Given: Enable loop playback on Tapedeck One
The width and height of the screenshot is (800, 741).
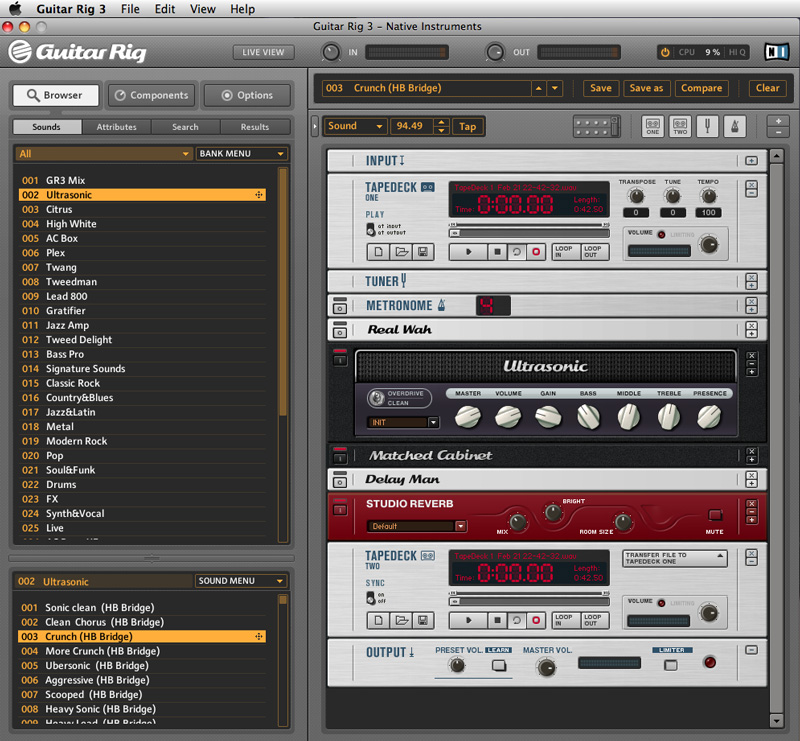Looking at the screenshot, I should (x=515, y=252).
